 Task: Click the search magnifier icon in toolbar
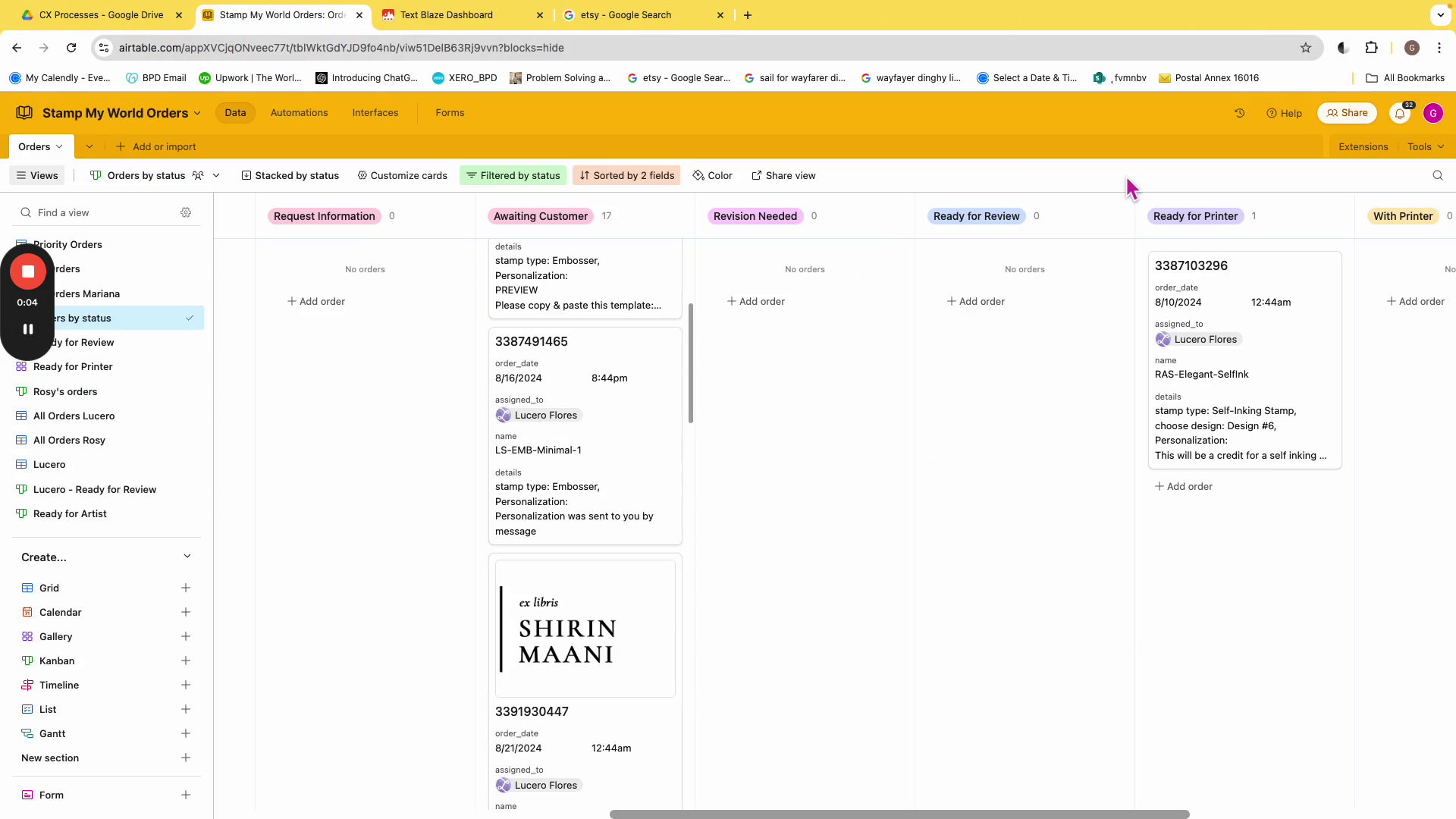pyautogui.click(x=1437, y=175)
